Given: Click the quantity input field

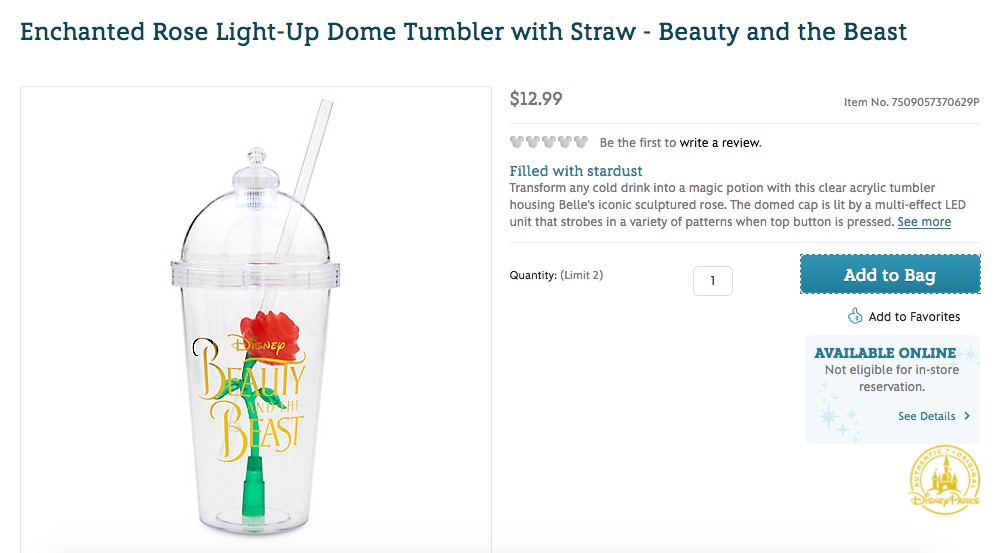Looking at the screenshot, I should coord(713,281).
